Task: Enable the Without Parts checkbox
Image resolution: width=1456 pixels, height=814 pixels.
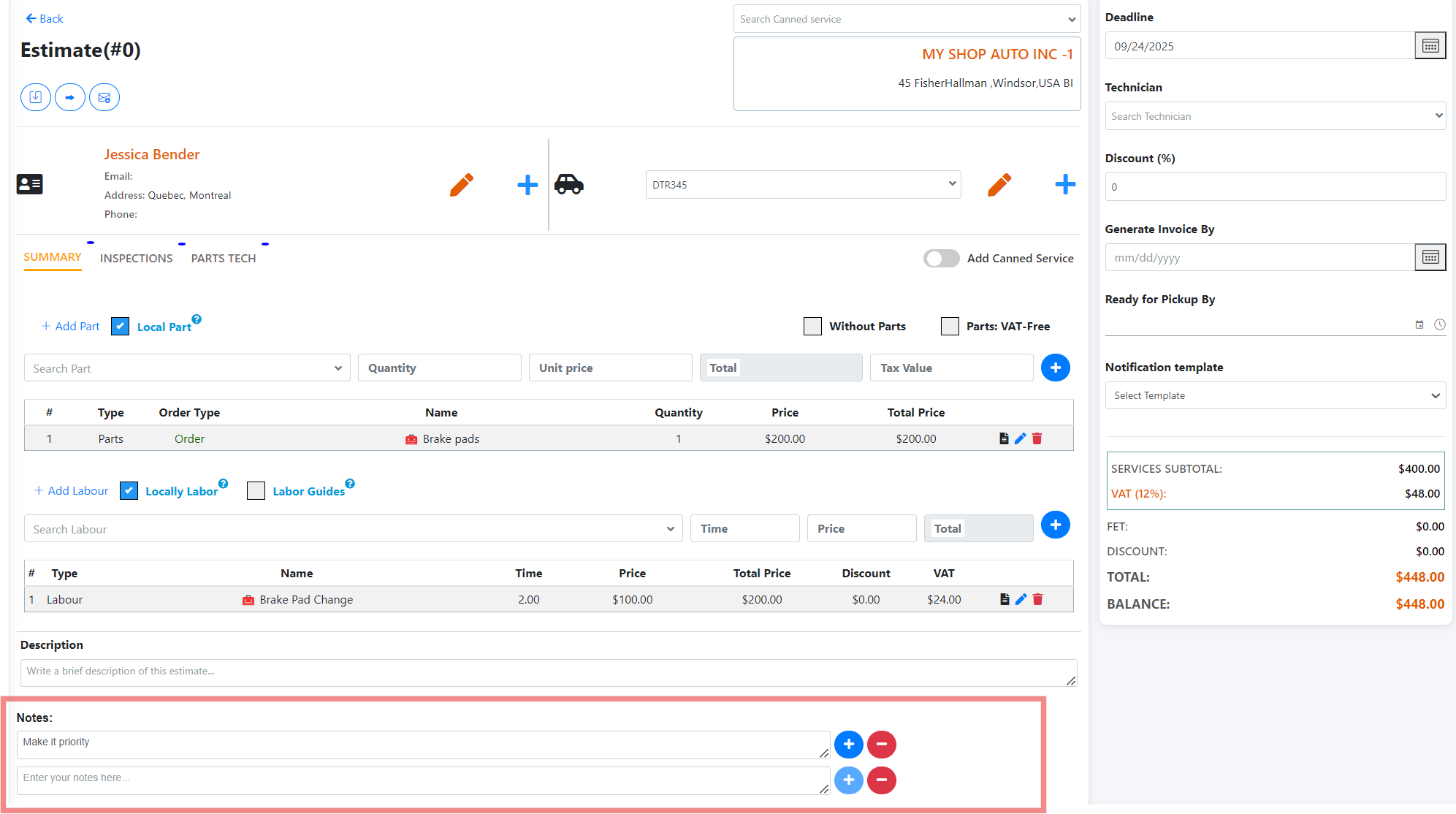Action: (812, 326)
